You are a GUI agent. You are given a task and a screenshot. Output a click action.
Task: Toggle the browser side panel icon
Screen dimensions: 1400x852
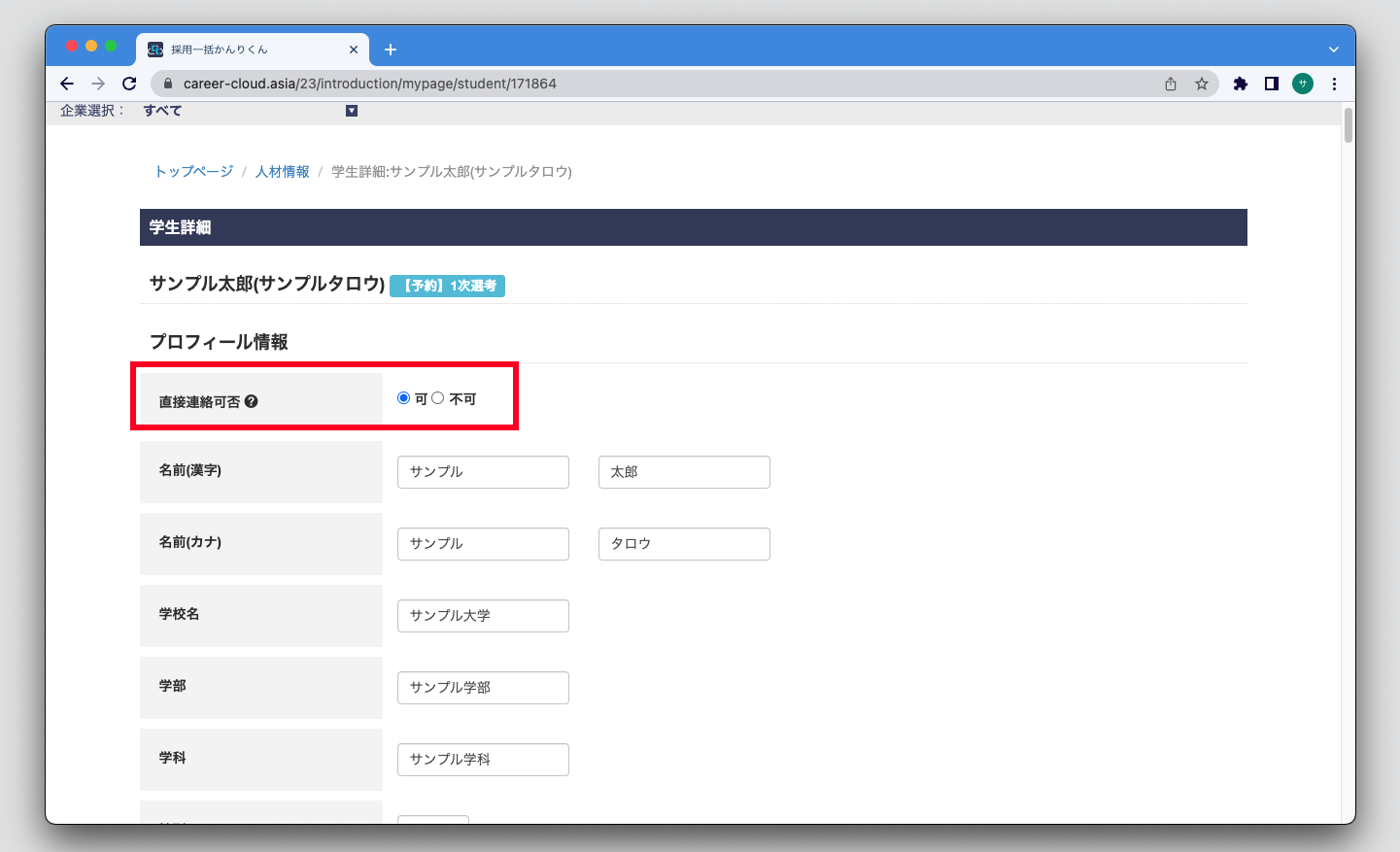(x=1271, y=84)
